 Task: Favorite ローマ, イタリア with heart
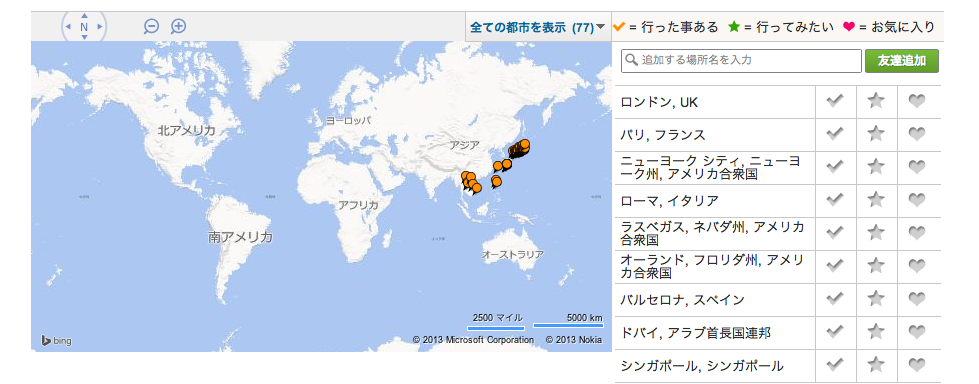click(x=917, y=200)
